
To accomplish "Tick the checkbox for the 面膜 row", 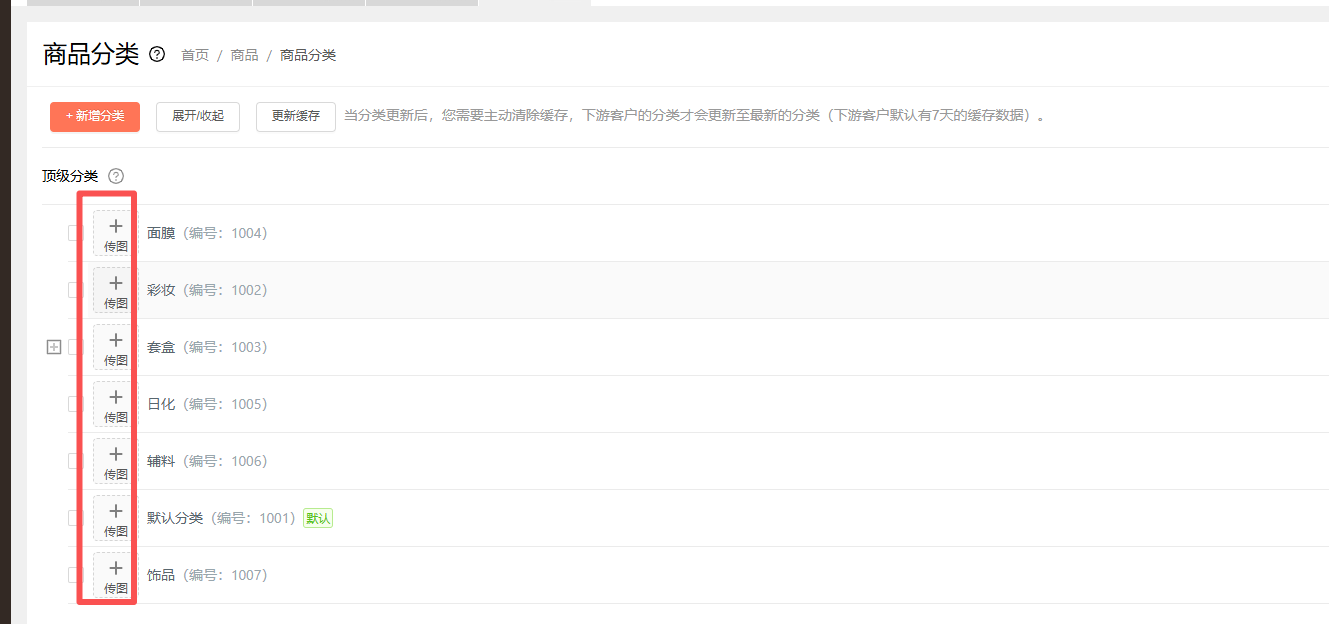I will (73, 233).
